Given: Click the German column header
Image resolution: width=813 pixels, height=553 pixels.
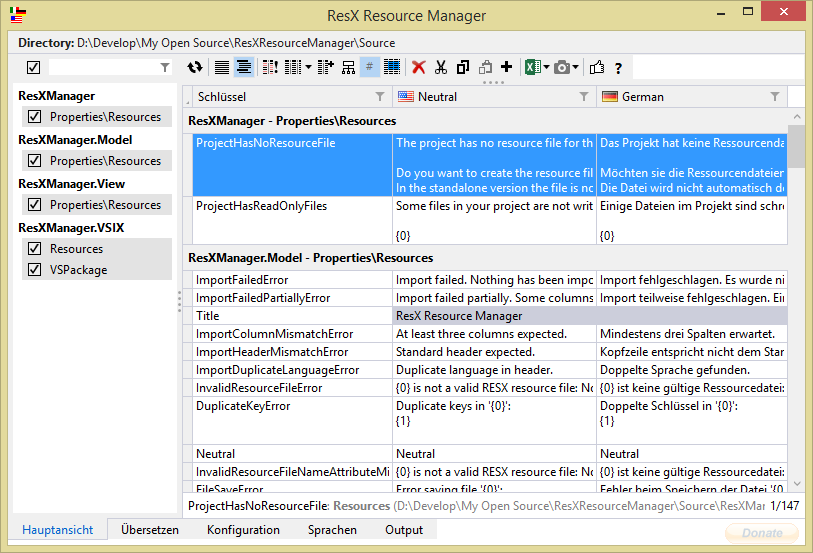Looking at the screenshot, I should pos(692,97).
